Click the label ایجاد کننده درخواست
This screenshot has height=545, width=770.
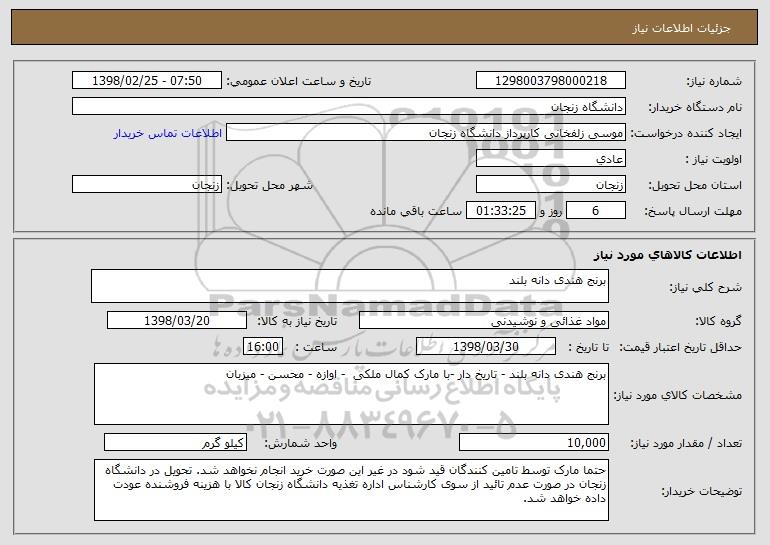pyautogui.click(x=686, y=134)
